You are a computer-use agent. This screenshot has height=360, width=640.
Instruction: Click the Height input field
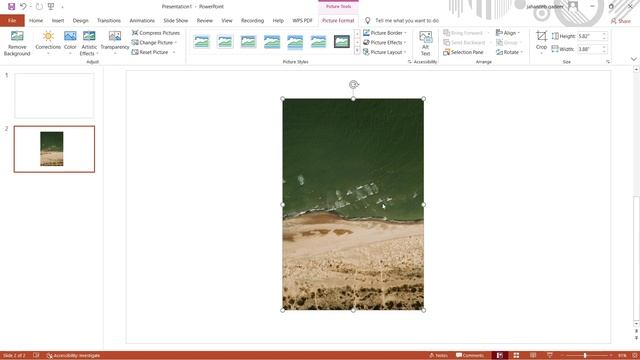[589, 36]
